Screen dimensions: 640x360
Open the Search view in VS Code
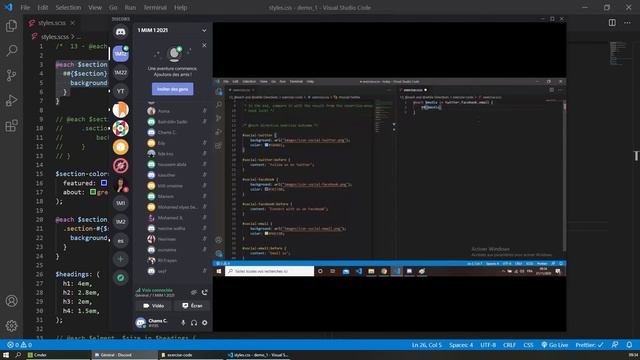11,51
